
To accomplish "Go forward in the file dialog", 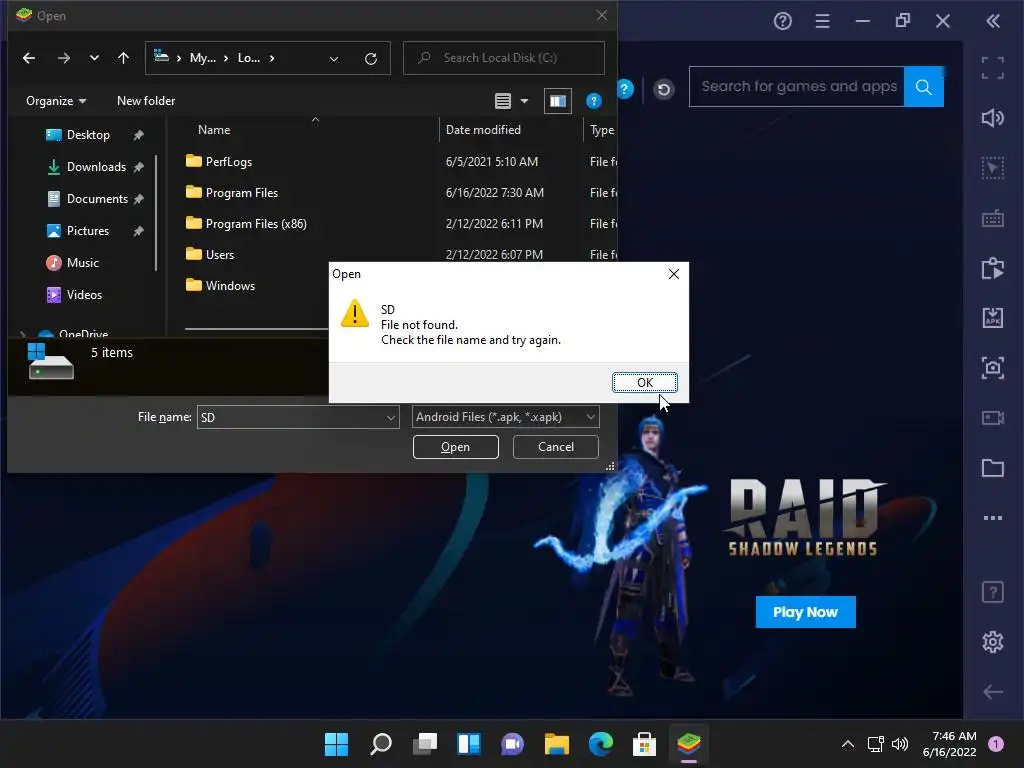I will [x=63, y=58].
